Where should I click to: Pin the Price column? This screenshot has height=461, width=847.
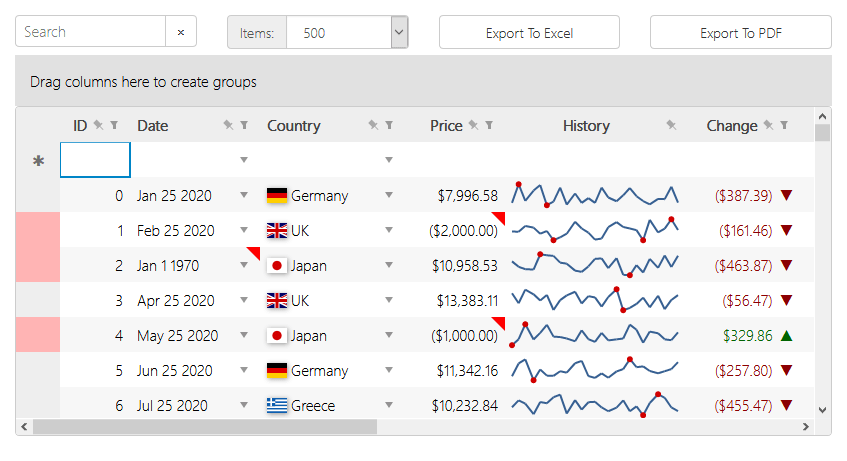(x=473, y=125)
